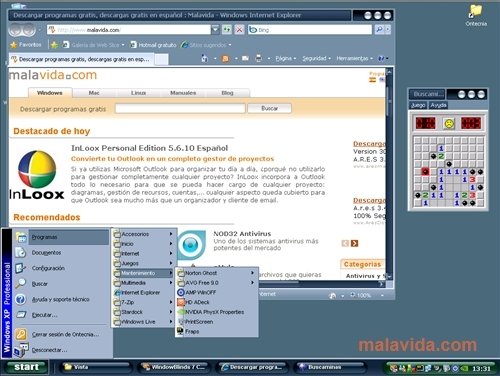Click the Print icon in IE command bar
Image resolution: width=500 pixels, height=376 pixels.
(x=258, y=59)
